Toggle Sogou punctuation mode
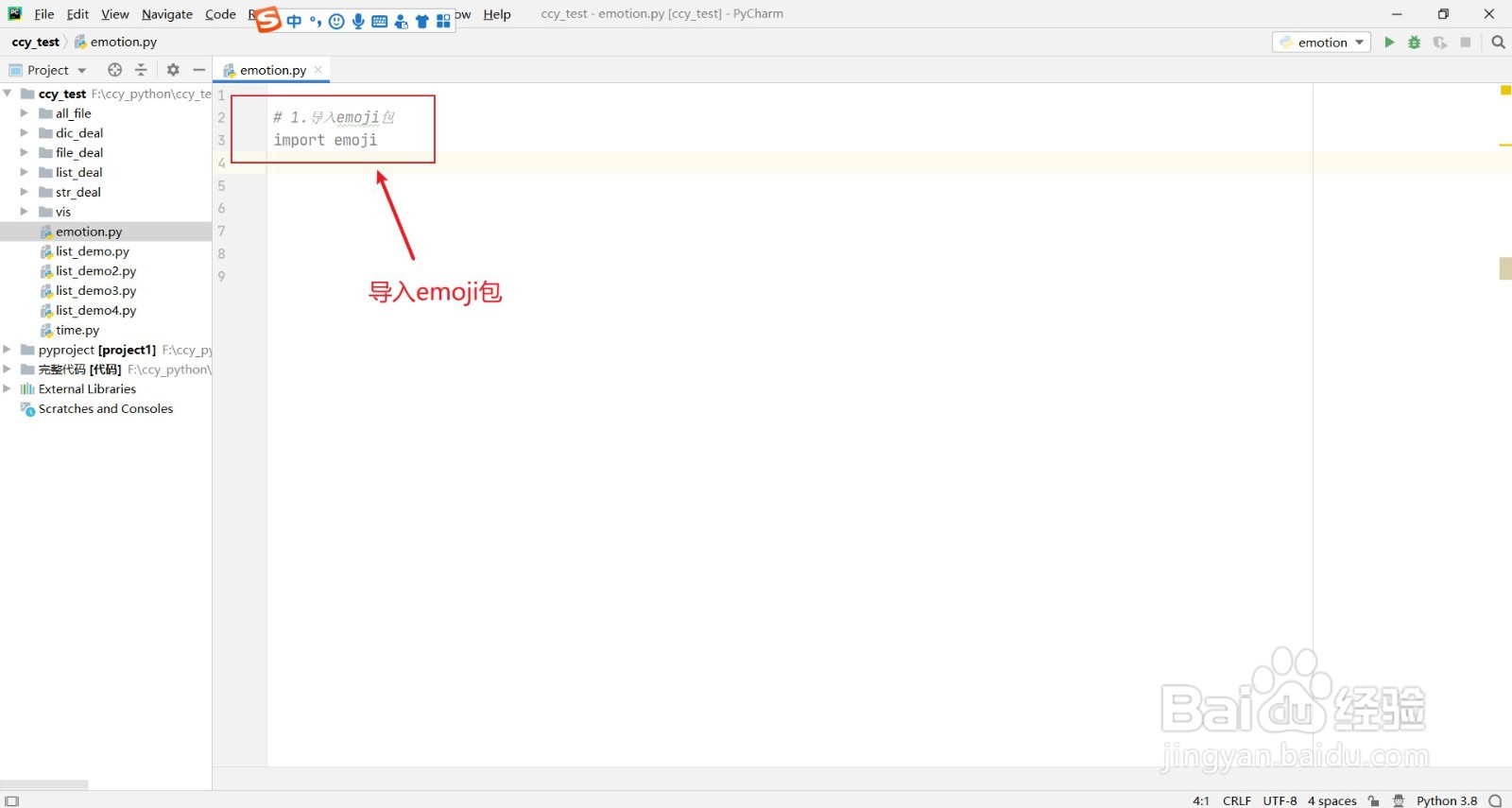The height and width of the screenshot is (808, 1512). [316, 21]
